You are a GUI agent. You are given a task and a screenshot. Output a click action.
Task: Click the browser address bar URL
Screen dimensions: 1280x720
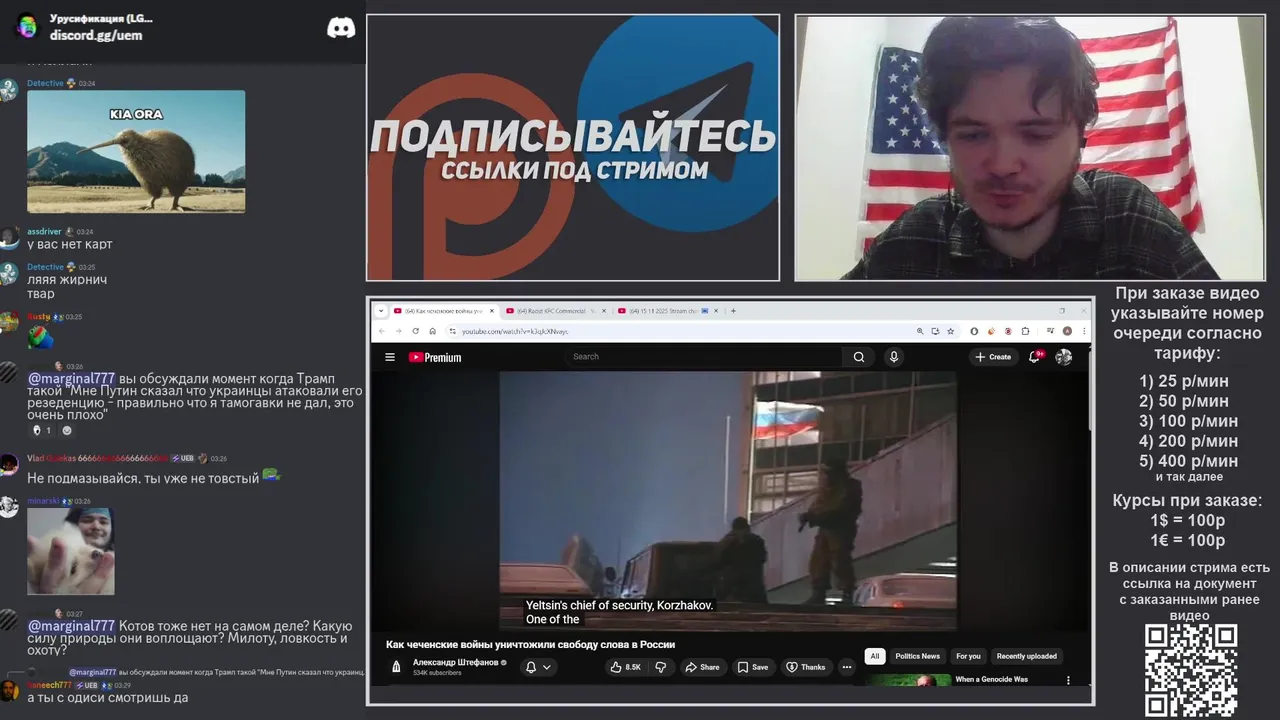point(515,331)
